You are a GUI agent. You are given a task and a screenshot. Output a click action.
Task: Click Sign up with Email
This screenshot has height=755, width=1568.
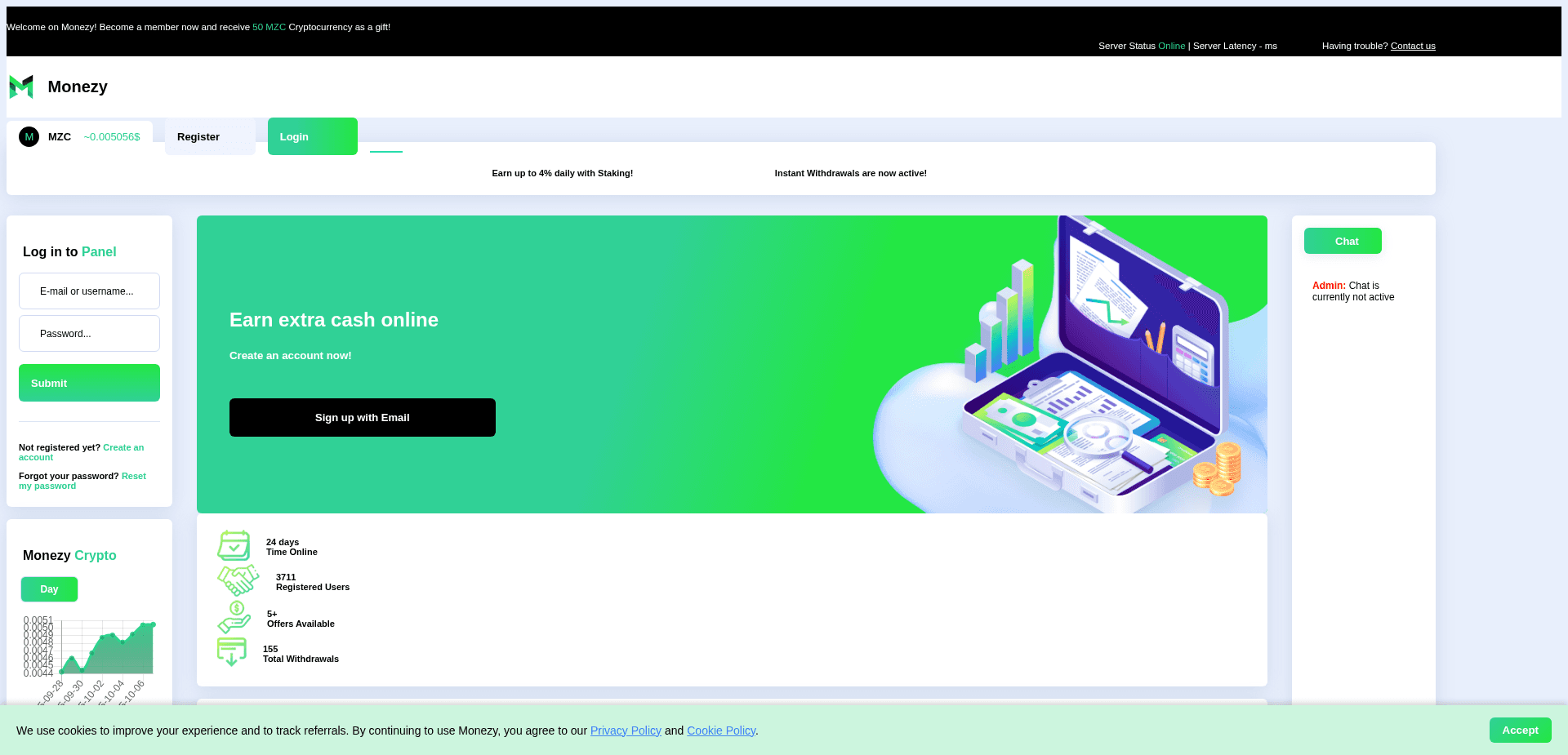click(362, 417)
